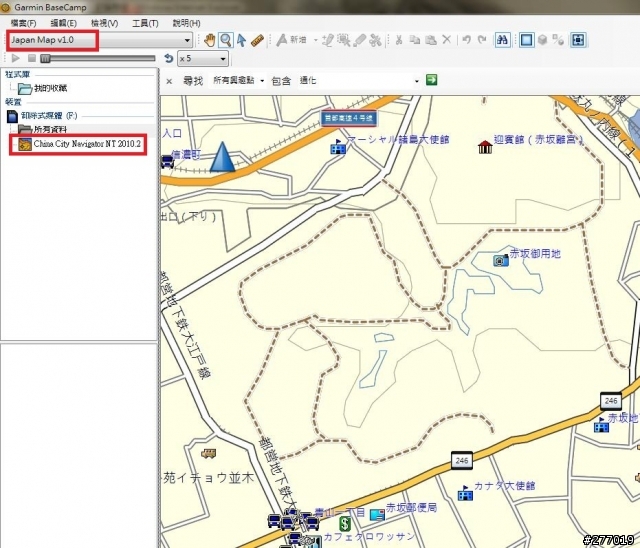Toggle the split 2D/3D view icon
Image resolution: width=640 pixels, height=548 pixels.
pos(558,40)
